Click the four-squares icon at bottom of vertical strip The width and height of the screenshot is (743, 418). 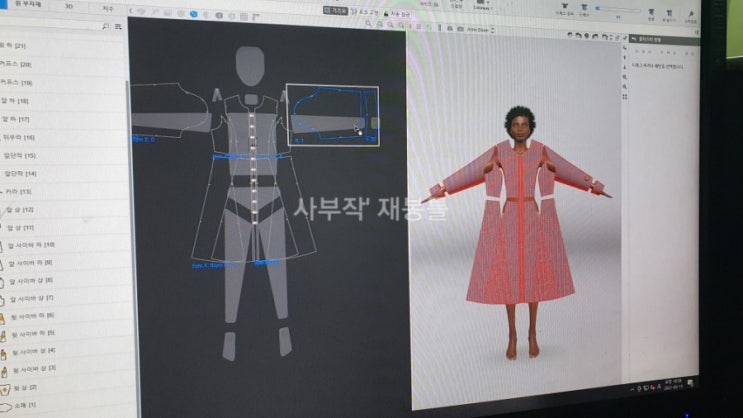point(625,97)
